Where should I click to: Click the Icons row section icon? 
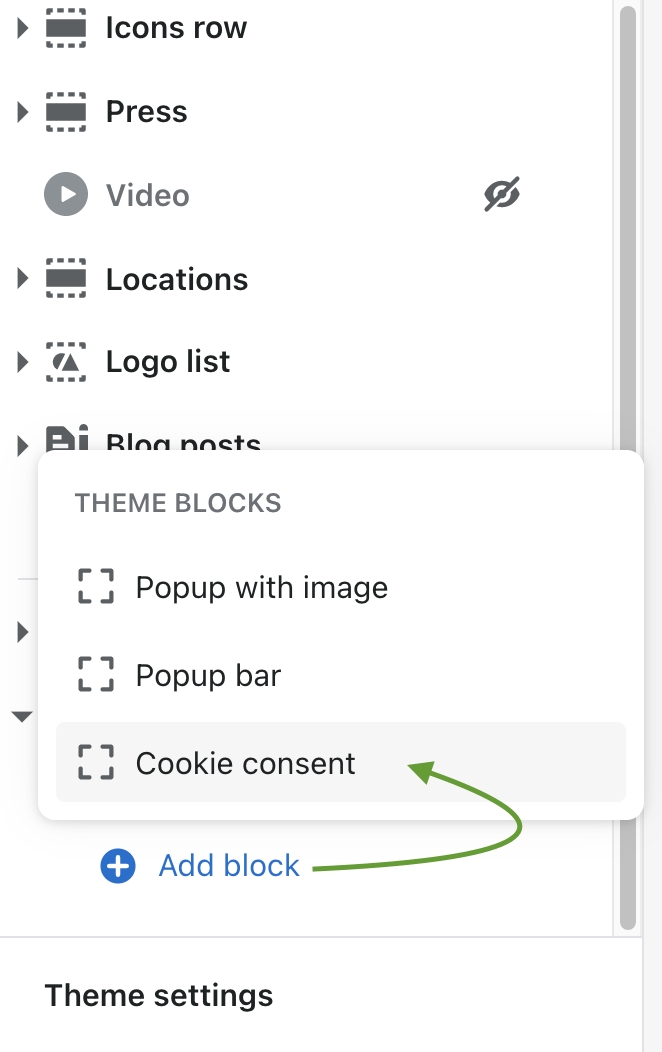[x=67, y=29]
